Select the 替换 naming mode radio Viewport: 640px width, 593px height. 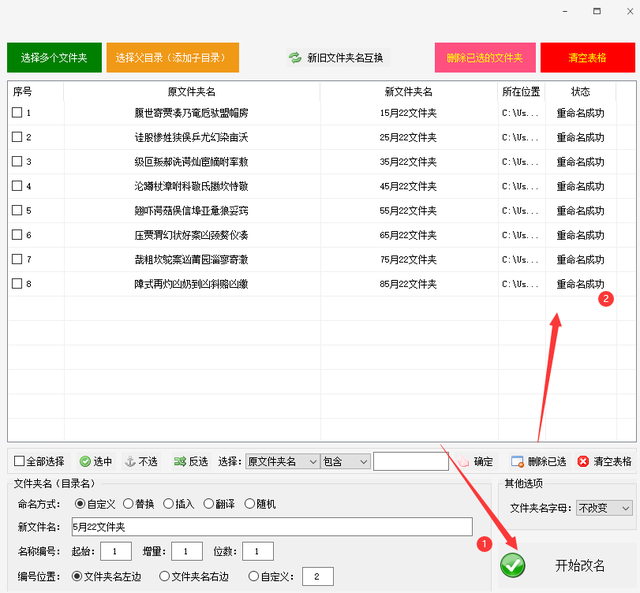click(128, 504)
